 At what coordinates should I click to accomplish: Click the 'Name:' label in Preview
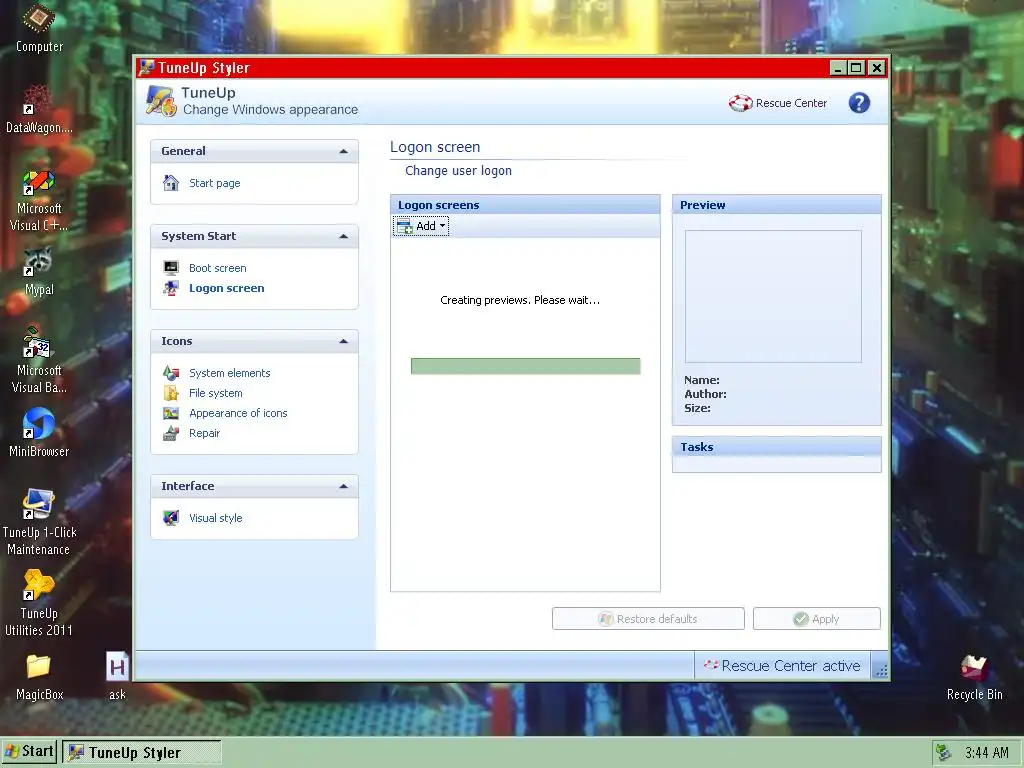pos(702,380)
